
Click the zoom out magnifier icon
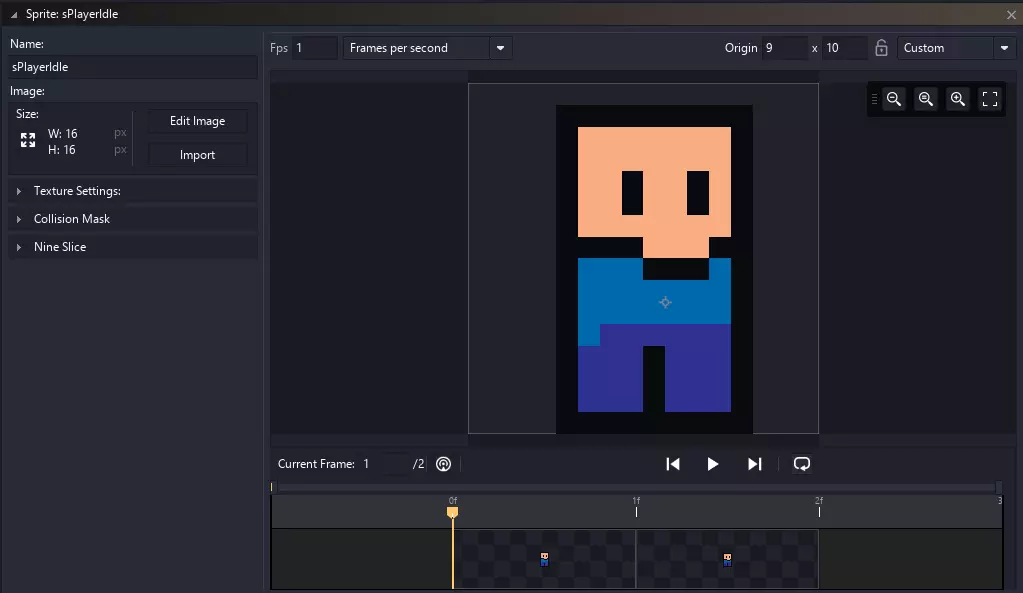coord(894,99)
